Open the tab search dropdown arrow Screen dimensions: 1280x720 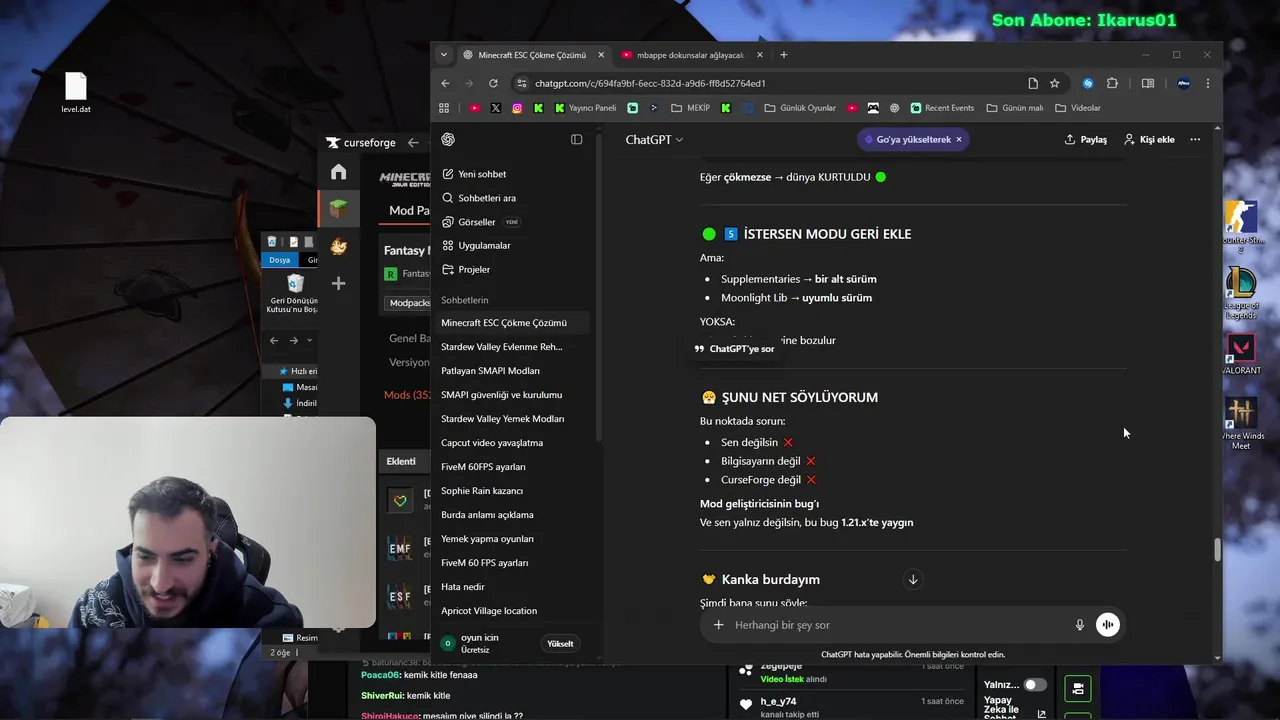(444, 55)
